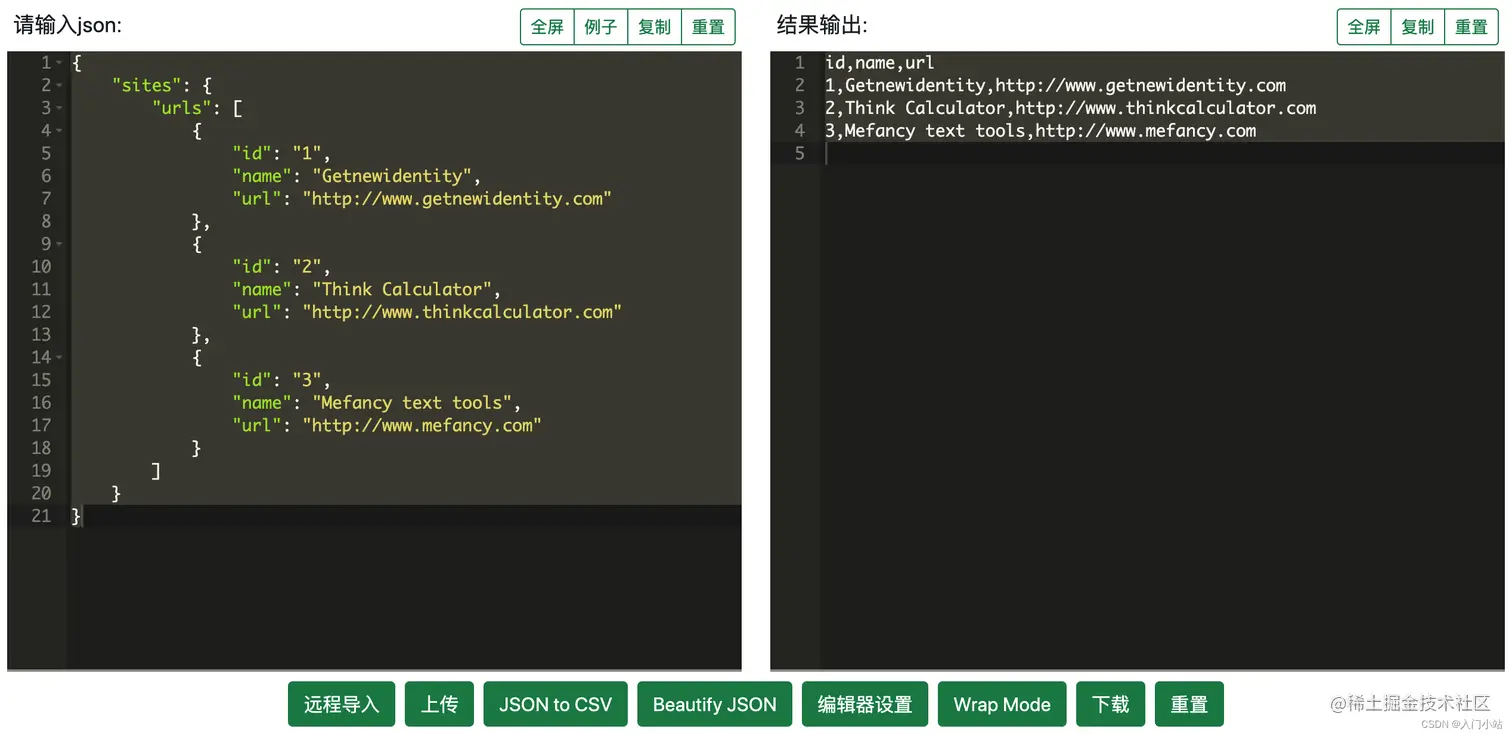Image resolution: width=1512 pixels, height=735 pixels.
Task: Open 编辑器设置 editor settings
Action: (x=865, y=704)
